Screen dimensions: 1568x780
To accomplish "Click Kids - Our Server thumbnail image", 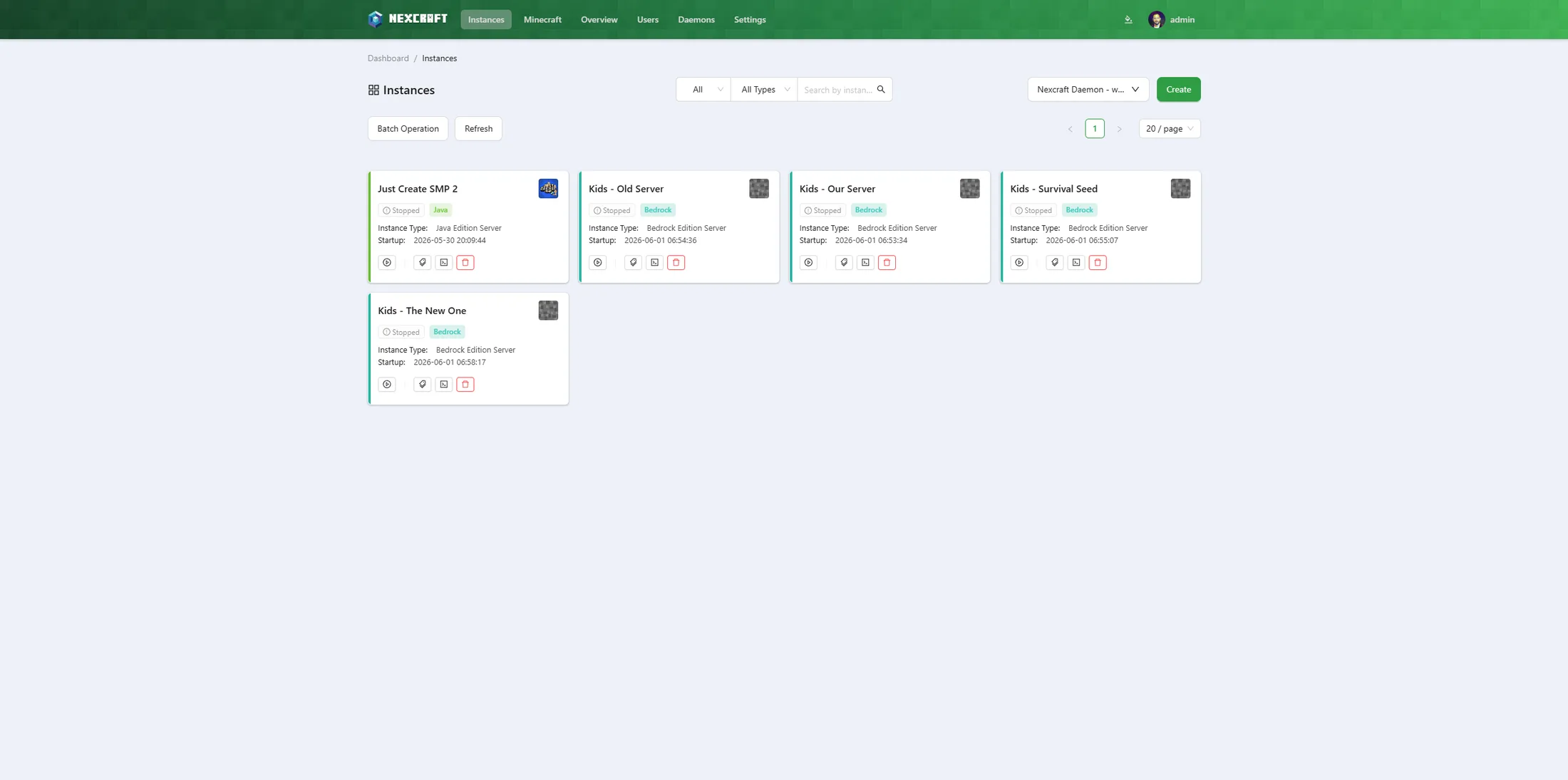I will point(970,188).
